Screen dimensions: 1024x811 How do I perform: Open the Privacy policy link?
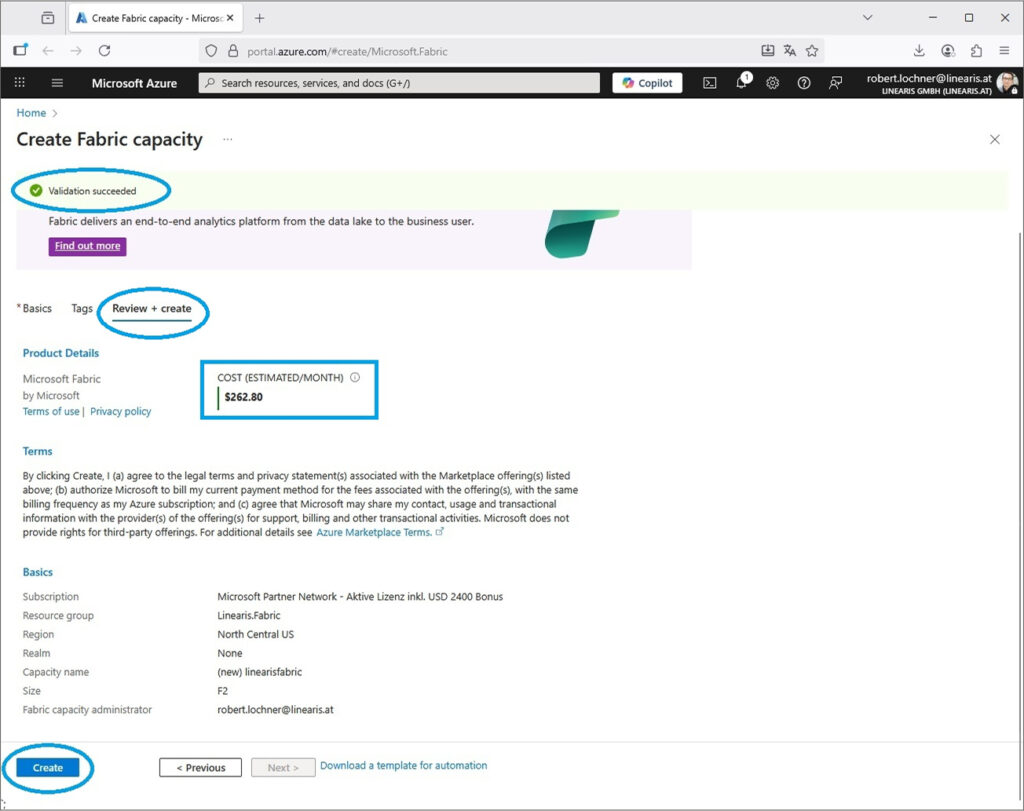click(121, 411)
